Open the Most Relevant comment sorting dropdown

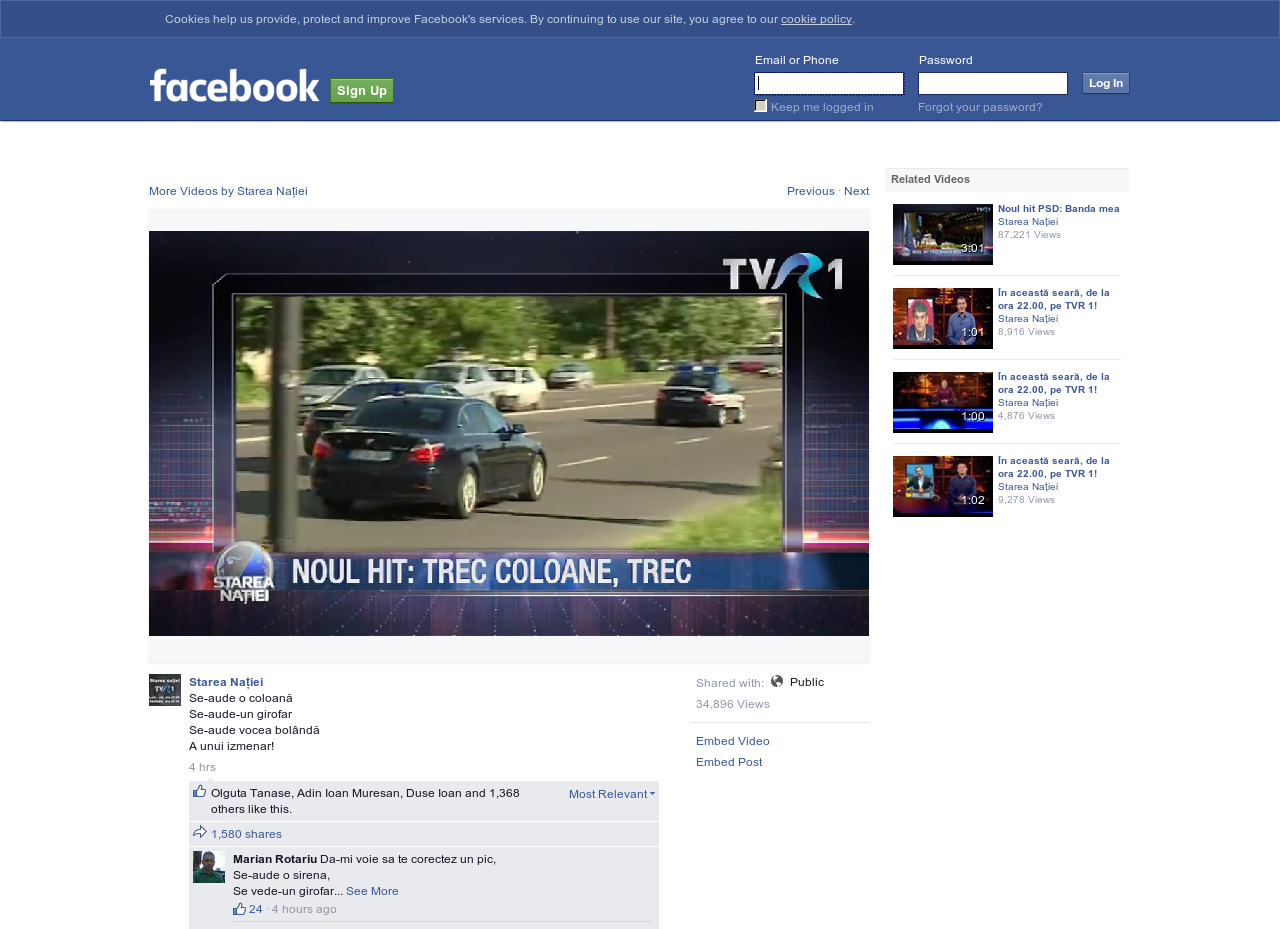pyautogui.click(x=612, y=794)
